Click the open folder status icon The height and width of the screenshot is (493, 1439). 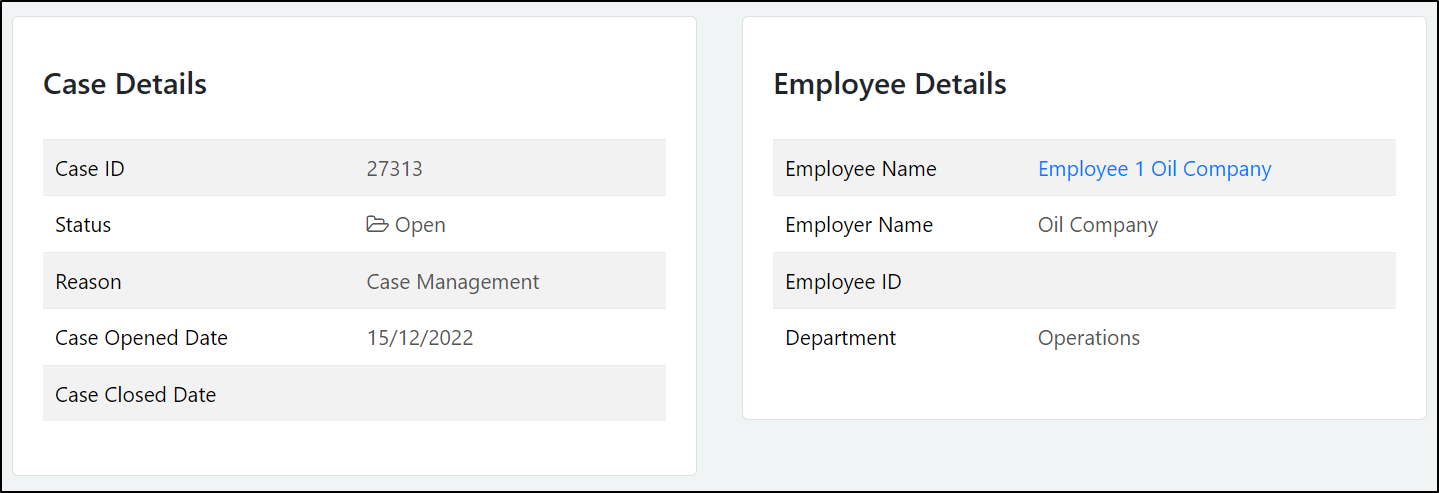pyautogui.click(x=377, y=225)
